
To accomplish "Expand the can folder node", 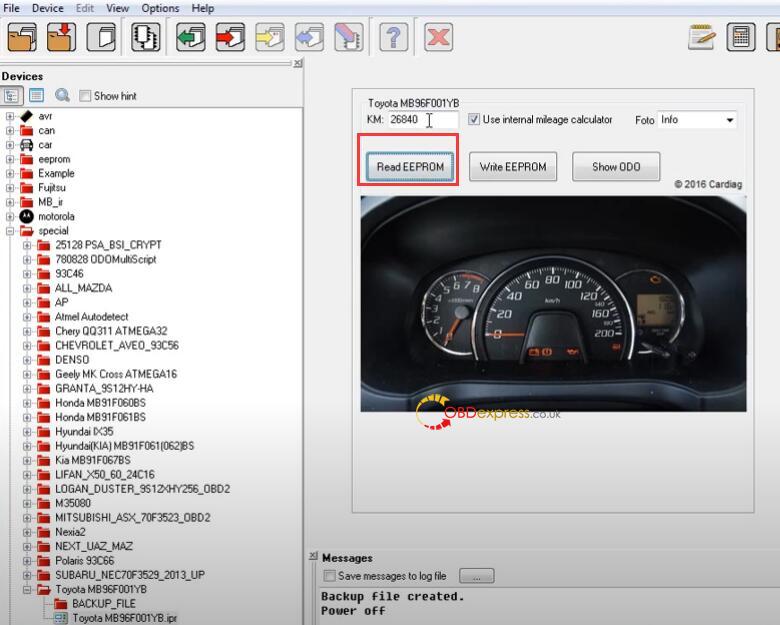I will 9,130.
